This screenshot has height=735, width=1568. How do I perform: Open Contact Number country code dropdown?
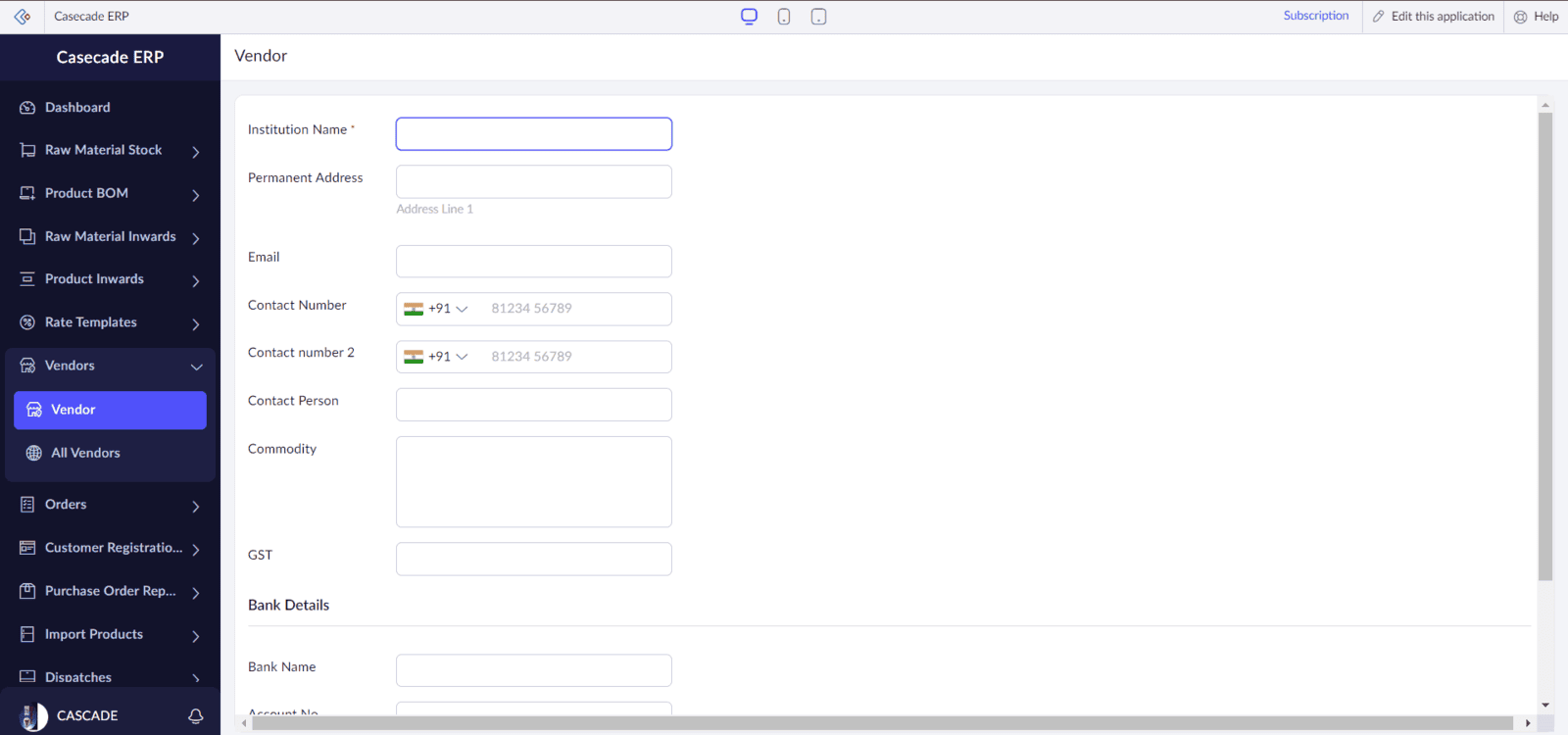[x=437, y=309]
